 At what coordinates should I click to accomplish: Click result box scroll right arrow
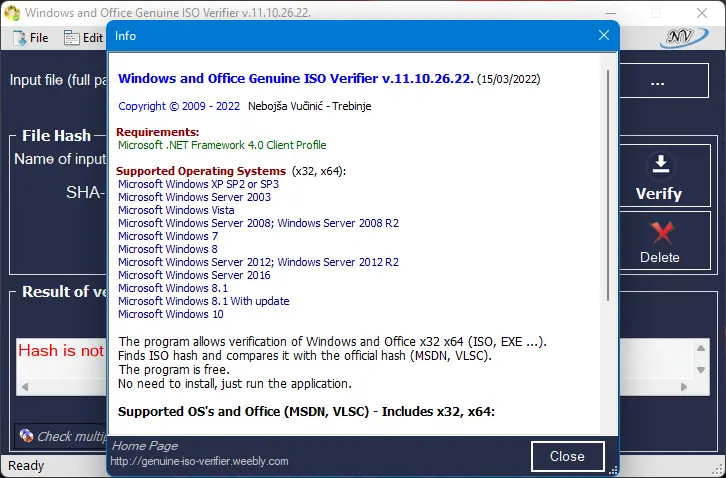[684, 387]
